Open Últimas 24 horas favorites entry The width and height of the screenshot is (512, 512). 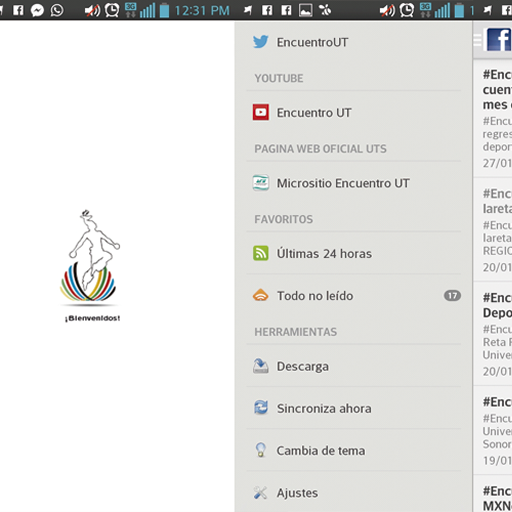tap(354, 253)
